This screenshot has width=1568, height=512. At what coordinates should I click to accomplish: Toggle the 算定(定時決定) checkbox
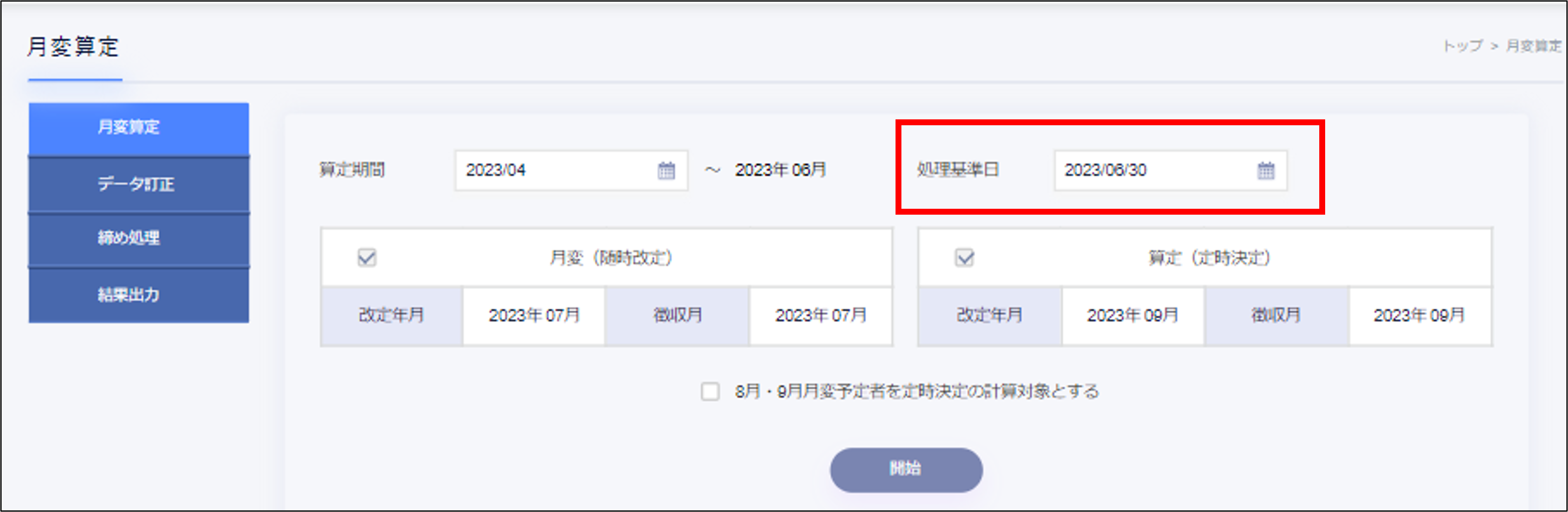pos(964,258)
